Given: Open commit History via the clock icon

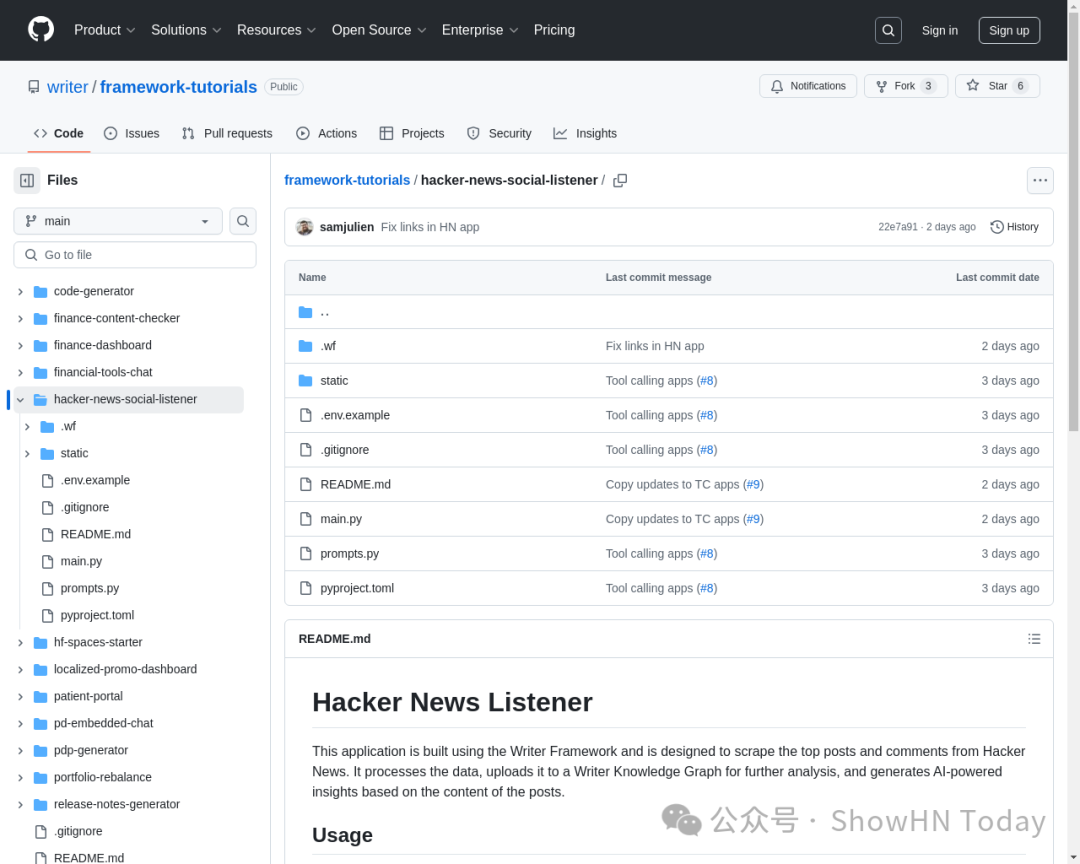Looking at the screenshot, I should 1013,226.
